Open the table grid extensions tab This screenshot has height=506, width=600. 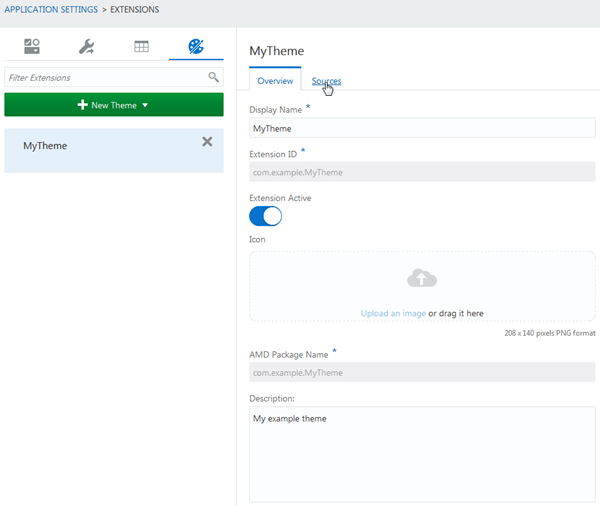click(141, 46)
